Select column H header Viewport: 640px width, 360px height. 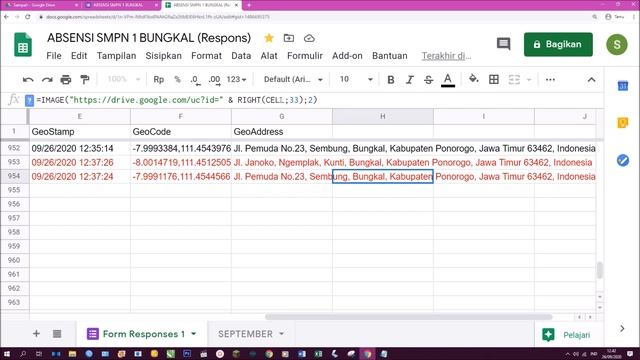click(x=383, y=116)
